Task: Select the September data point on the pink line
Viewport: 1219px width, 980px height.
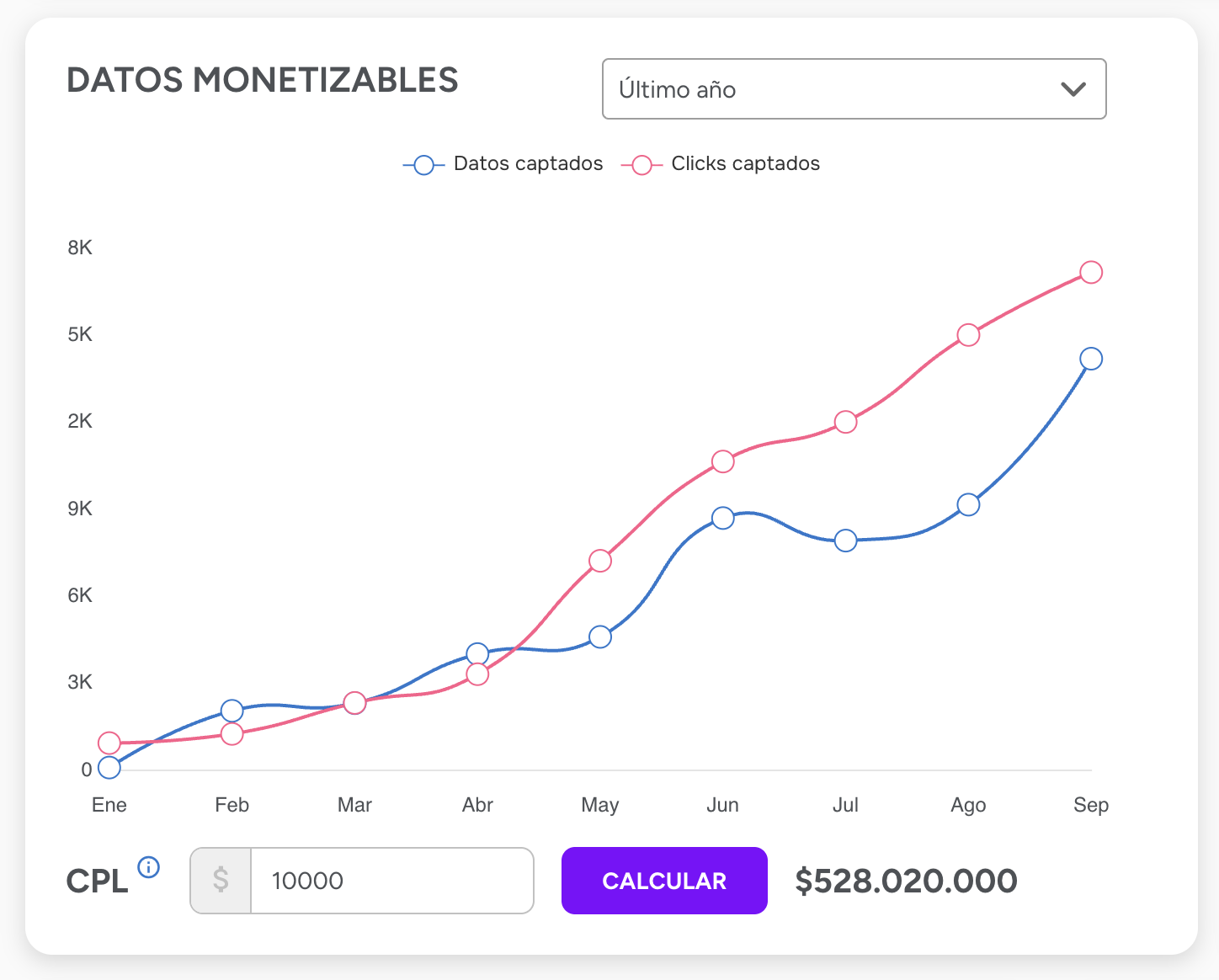Action: click(x=1092, y=272)
